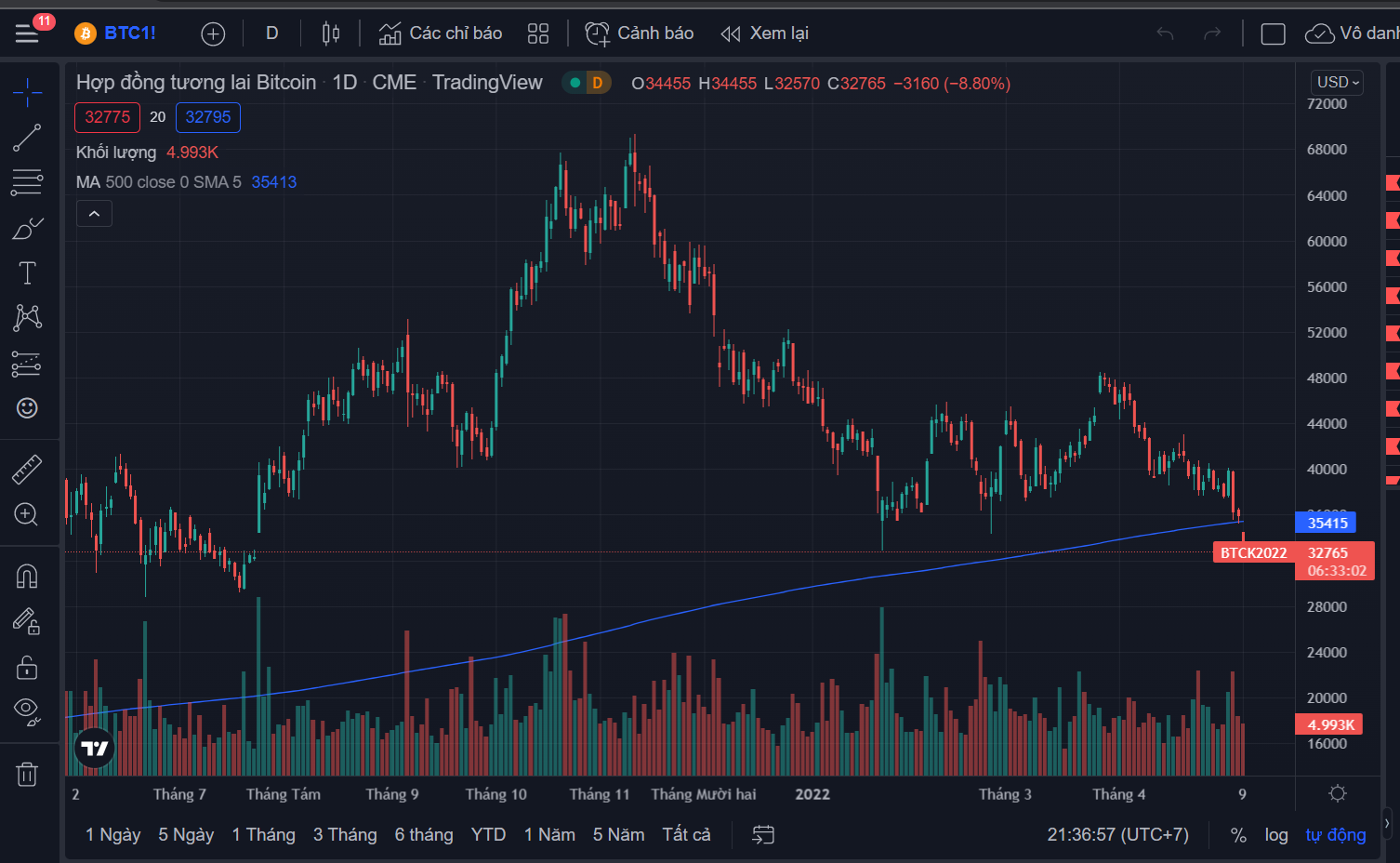
Task: Collapse indicator legend with chevron arrow
Action: (94, 214)
